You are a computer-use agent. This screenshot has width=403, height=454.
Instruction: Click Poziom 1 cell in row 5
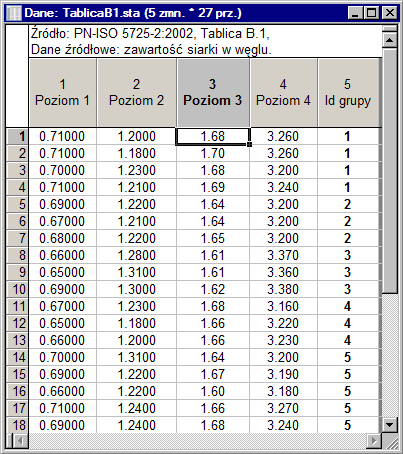(62, 204)
